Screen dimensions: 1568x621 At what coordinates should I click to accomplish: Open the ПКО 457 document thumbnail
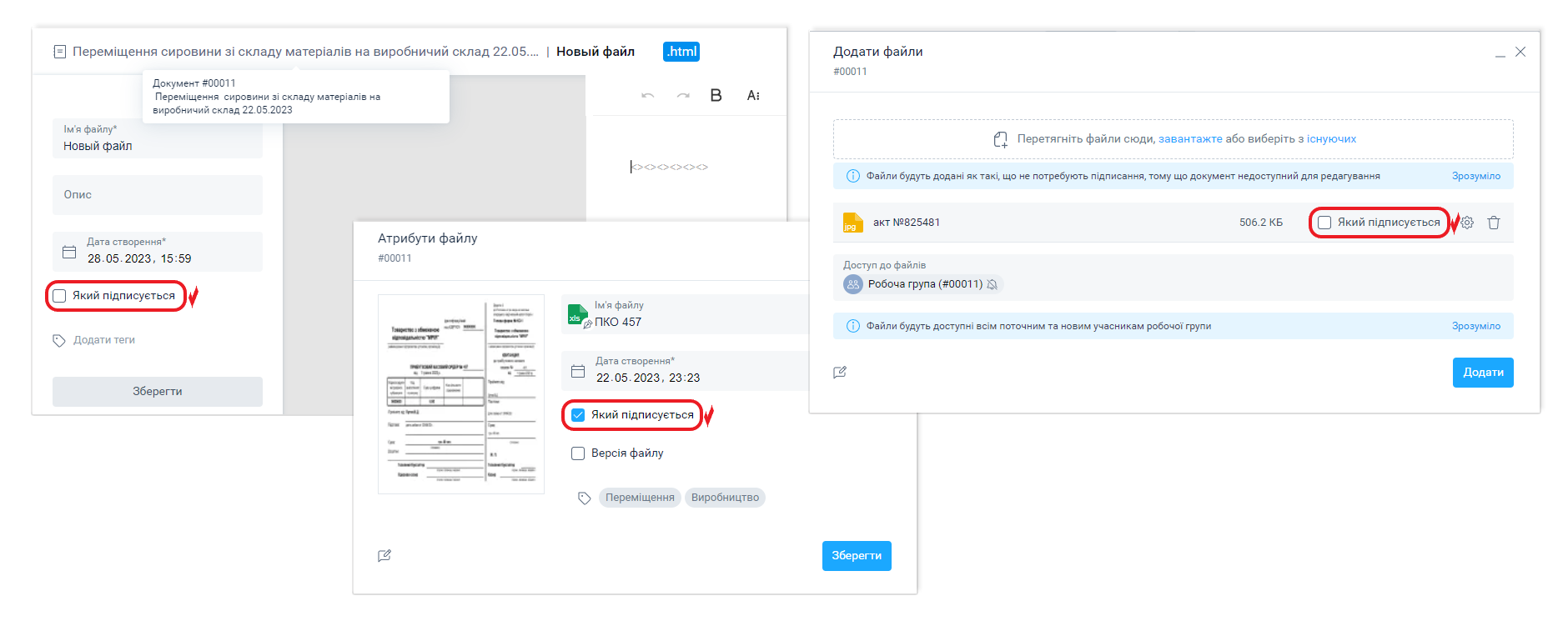461,394
